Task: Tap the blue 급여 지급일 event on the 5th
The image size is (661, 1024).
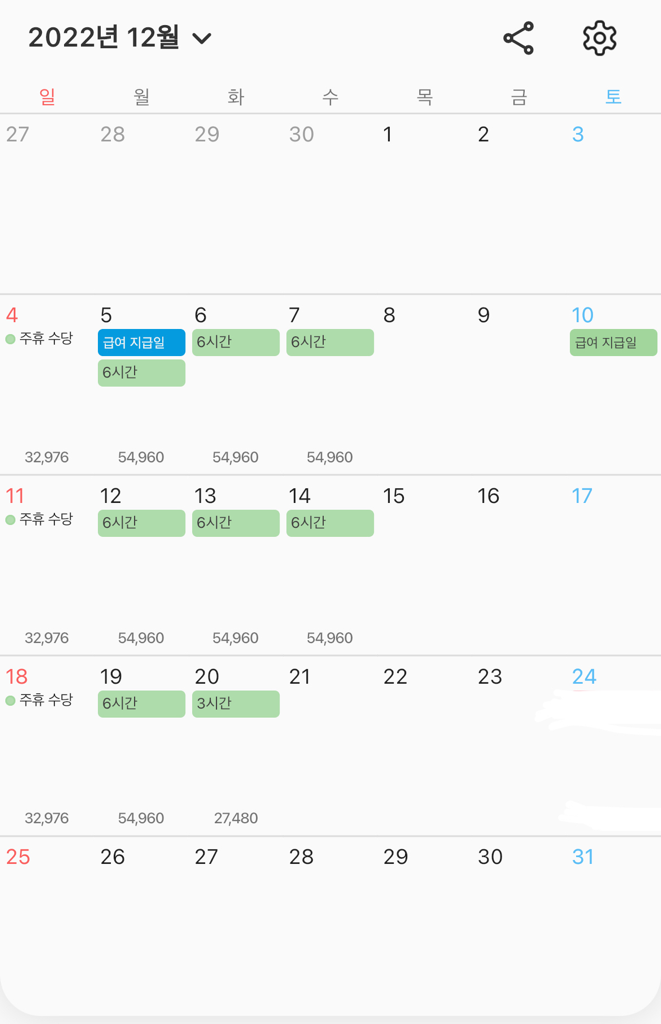Action: coord(141,343)
